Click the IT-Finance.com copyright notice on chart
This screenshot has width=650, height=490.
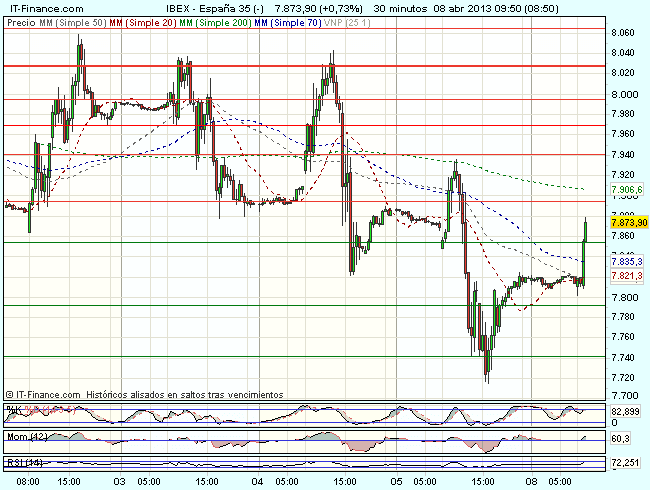143,395
